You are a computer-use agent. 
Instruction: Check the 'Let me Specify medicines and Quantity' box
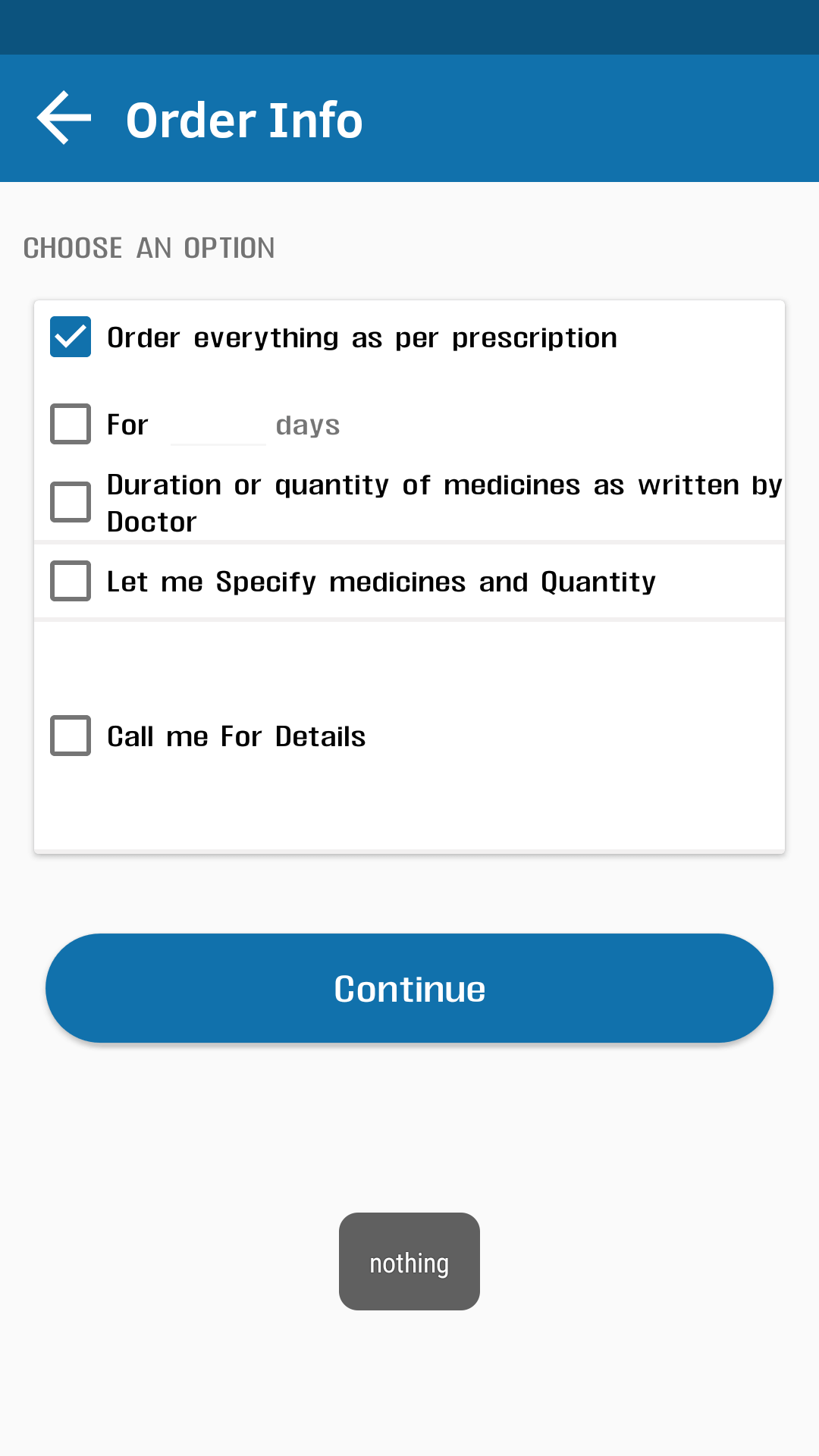71,581
